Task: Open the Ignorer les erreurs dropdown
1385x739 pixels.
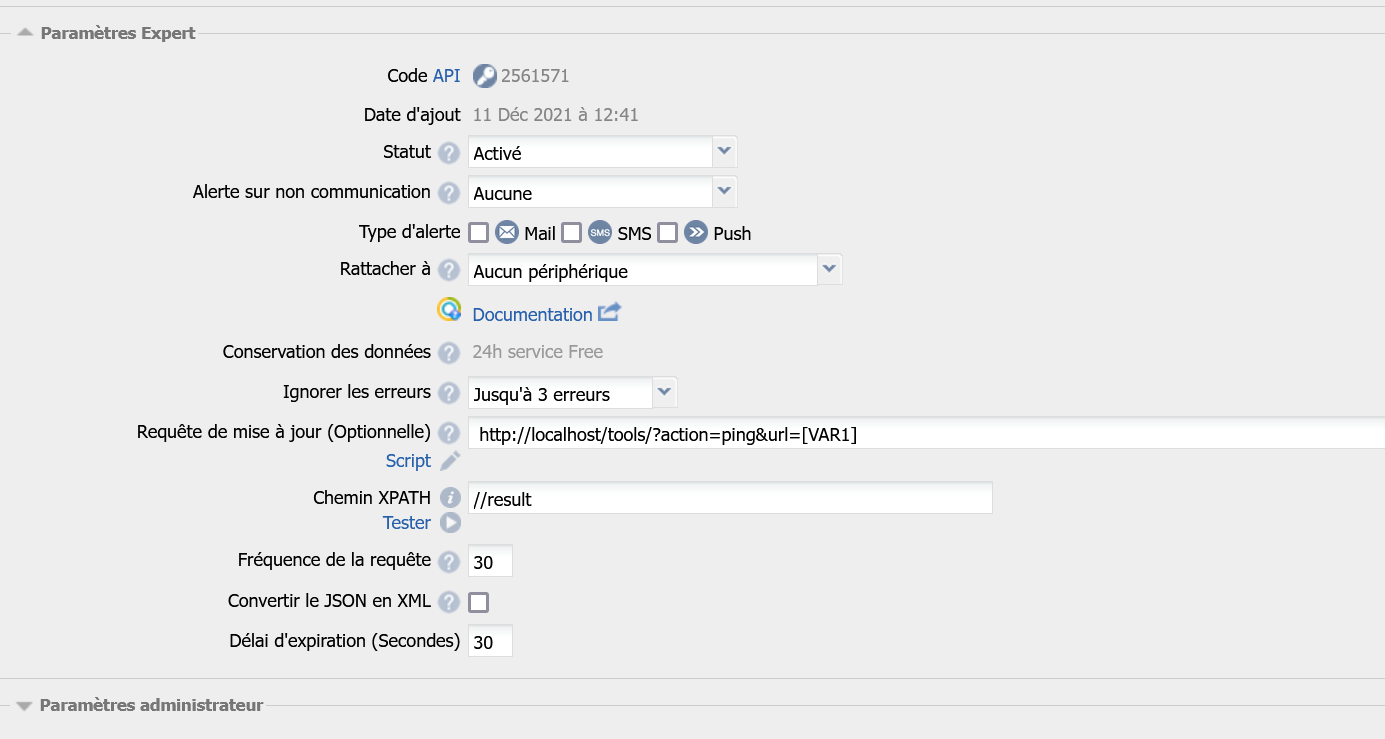Action: [x=572, y=393]
